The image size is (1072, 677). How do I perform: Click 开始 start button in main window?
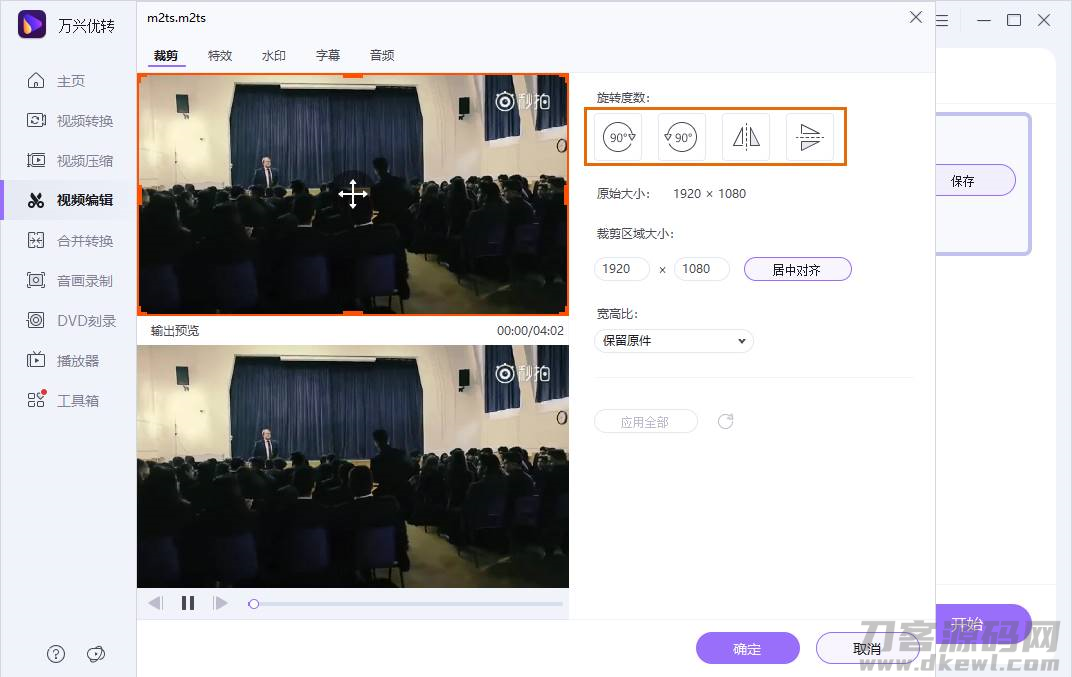tap(982, 623)
